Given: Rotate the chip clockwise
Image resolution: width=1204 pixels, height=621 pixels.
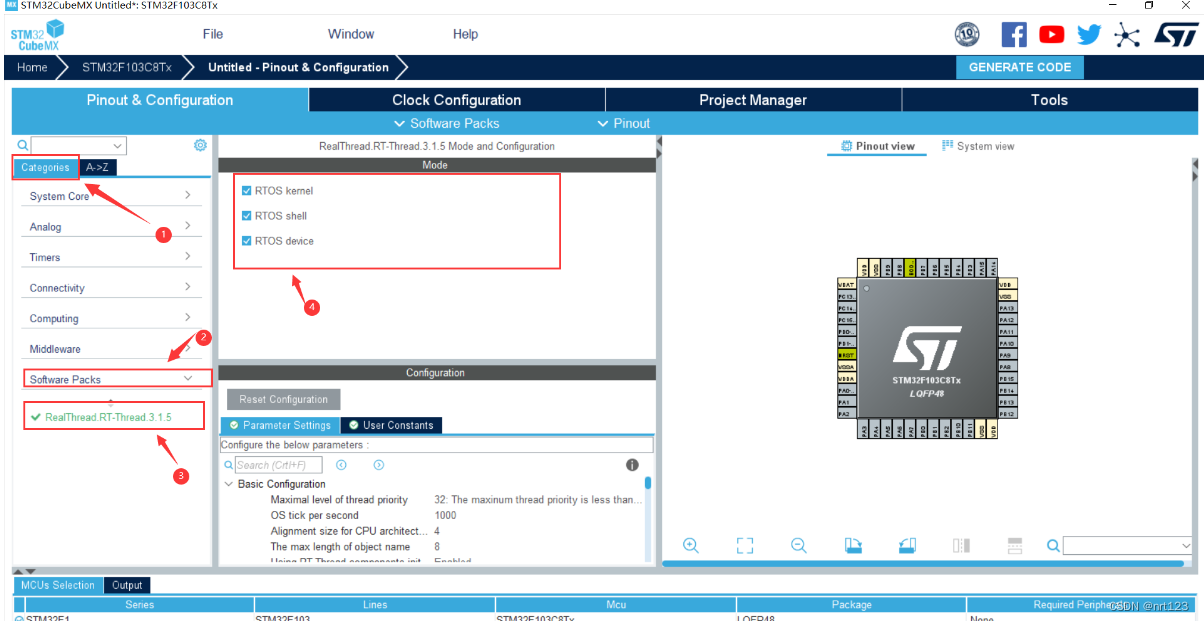Looking at the screenshot, I should (x=852, y=545).
